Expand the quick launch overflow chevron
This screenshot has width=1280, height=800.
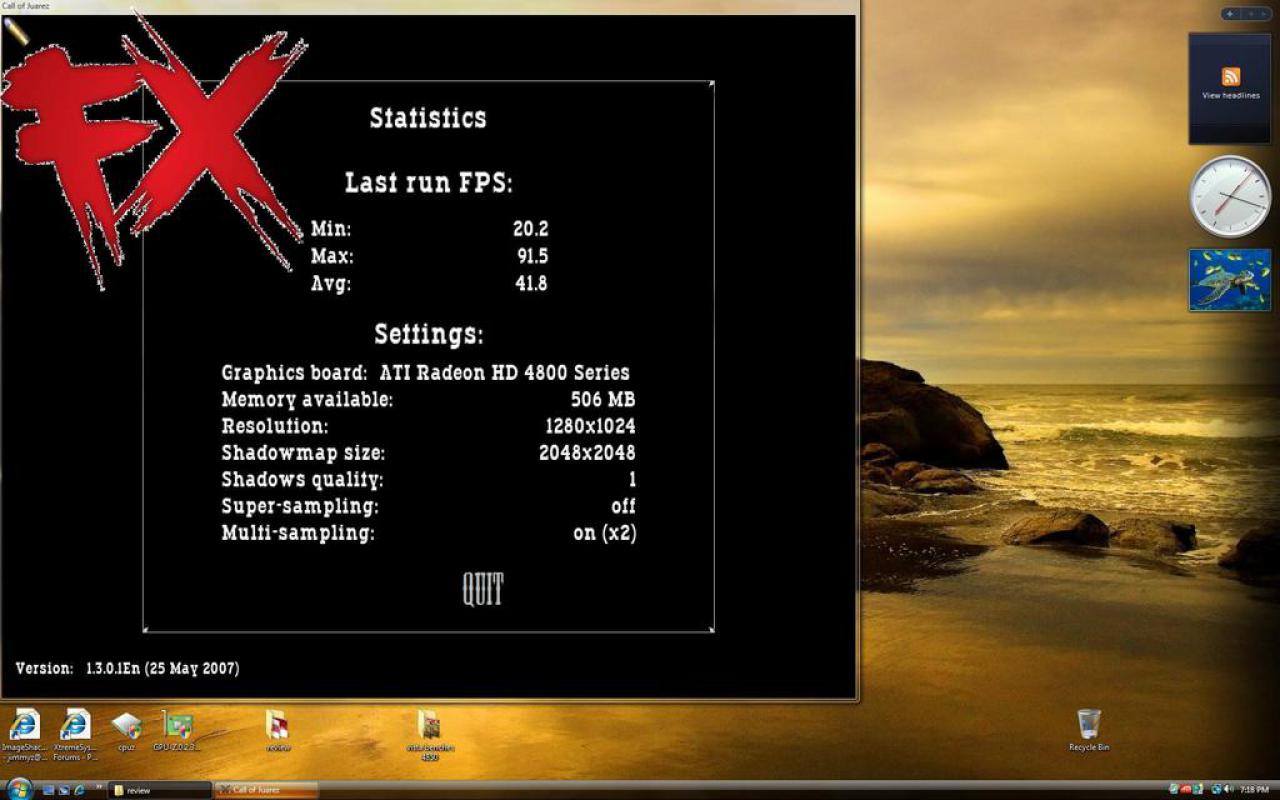click(99, 787)
